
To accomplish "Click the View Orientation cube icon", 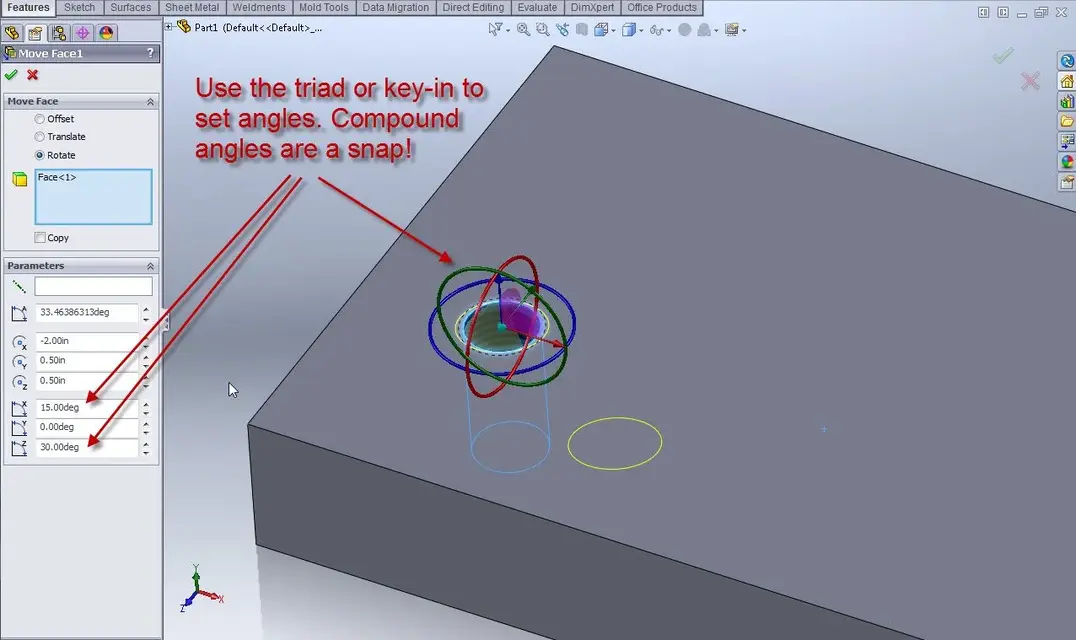I will pyautogui.click(x=600, y=29).
